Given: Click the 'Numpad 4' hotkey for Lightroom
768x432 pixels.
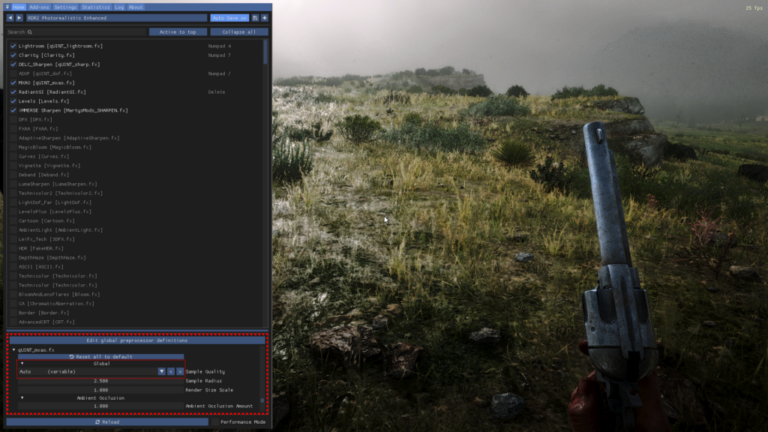Looking at the screenshot, I should tap(219, 46).
